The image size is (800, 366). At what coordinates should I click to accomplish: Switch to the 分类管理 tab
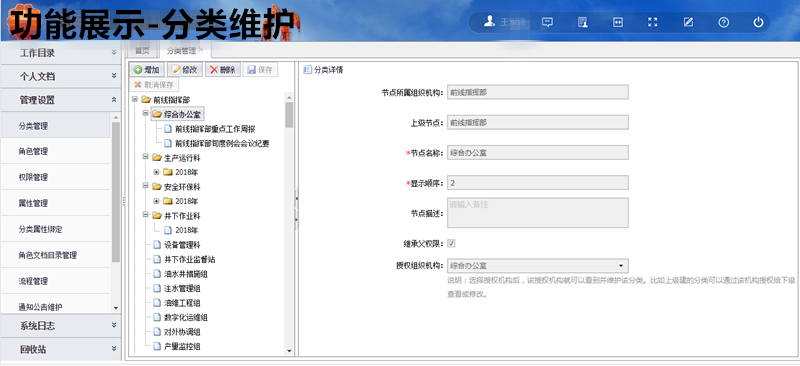(181, 51)
